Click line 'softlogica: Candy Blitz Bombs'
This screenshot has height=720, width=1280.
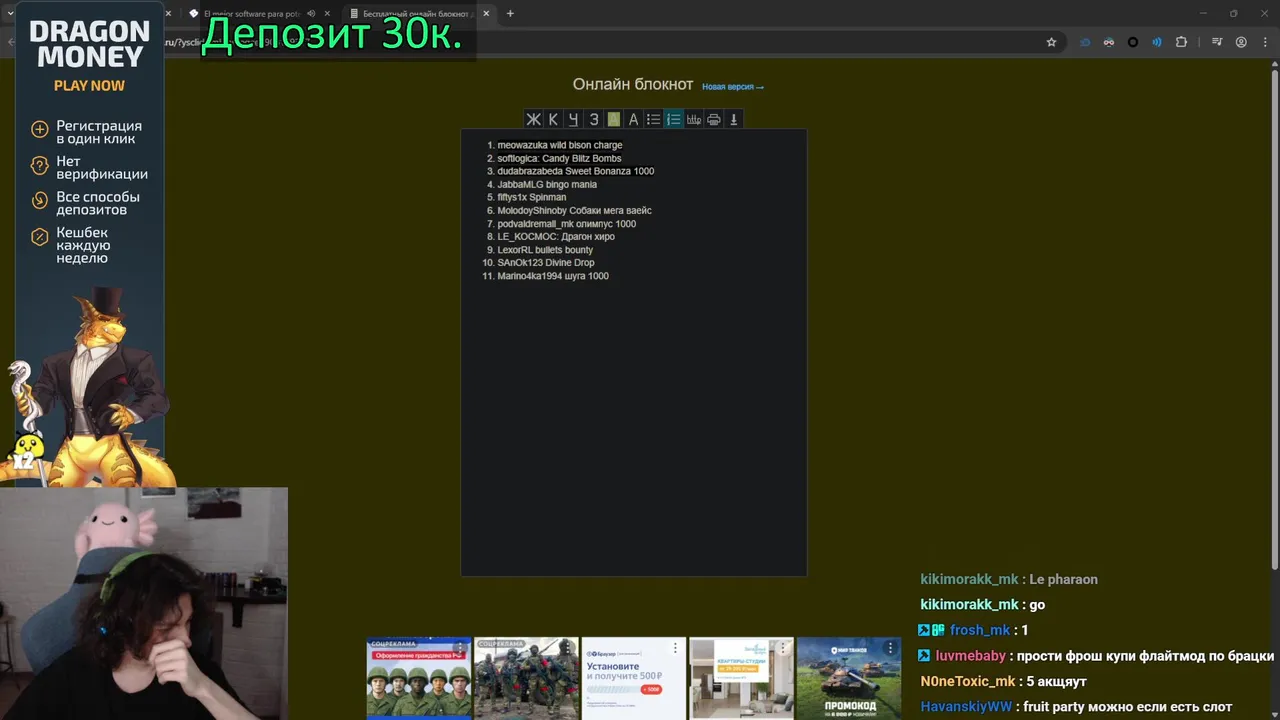coord(559,158)
